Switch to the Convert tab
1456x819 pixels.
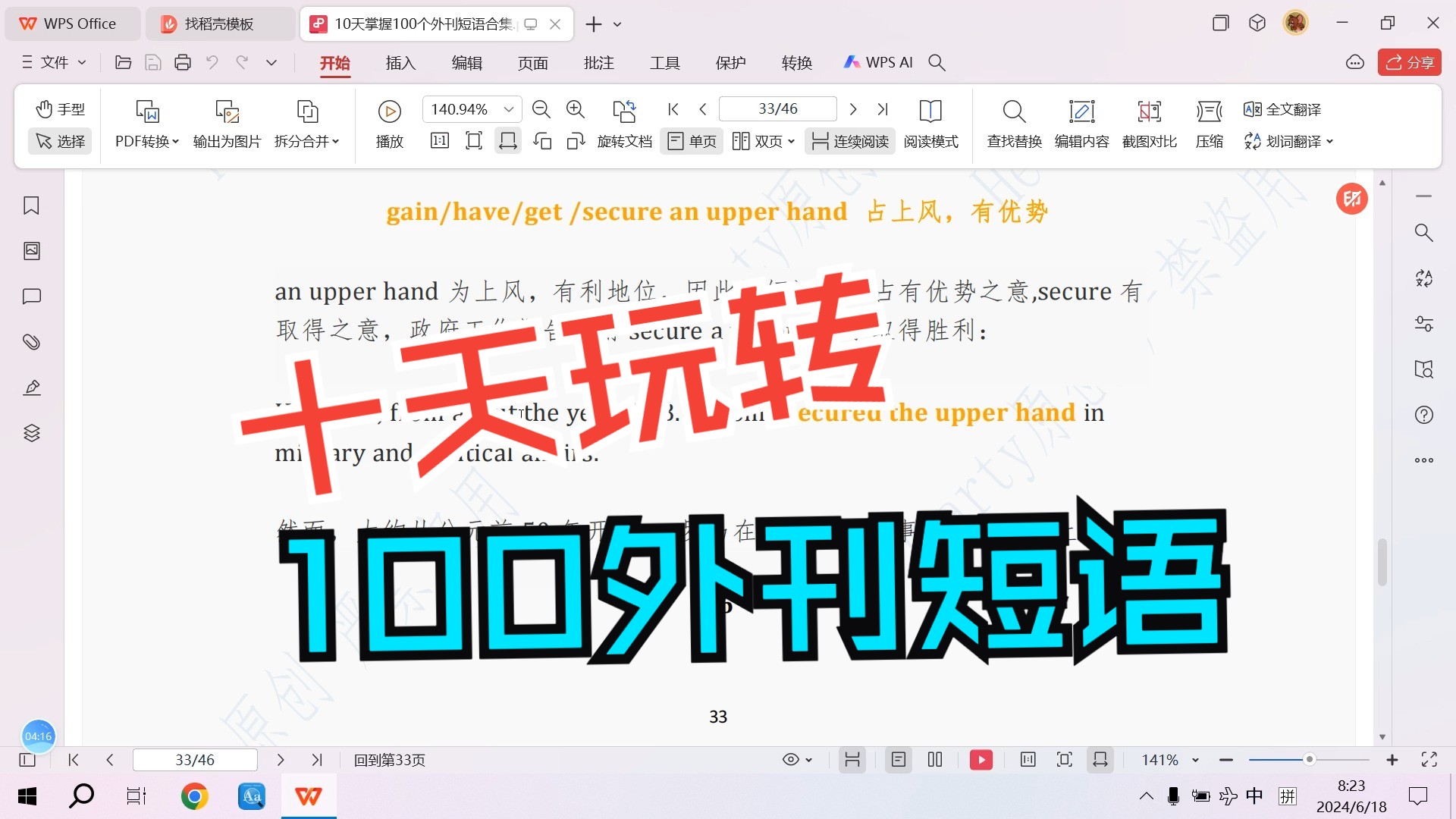click(x=796, y=63)
